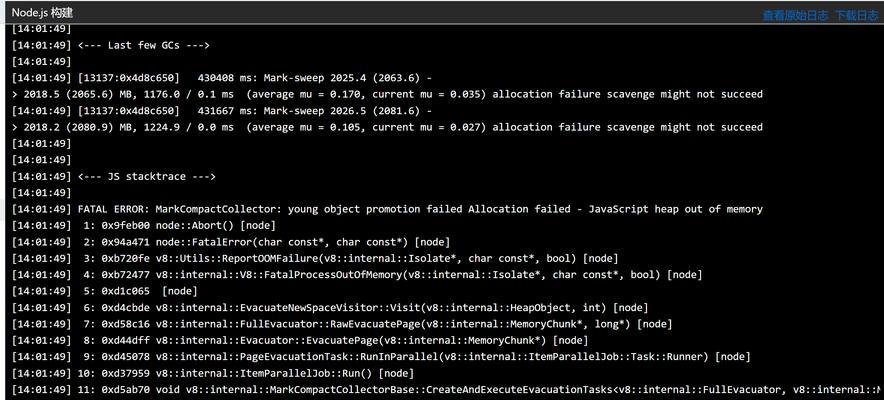The width and height of the screenshot is (884, 400).
Task: Click the node::Abort() stack frame line
Action: point(144,225)
